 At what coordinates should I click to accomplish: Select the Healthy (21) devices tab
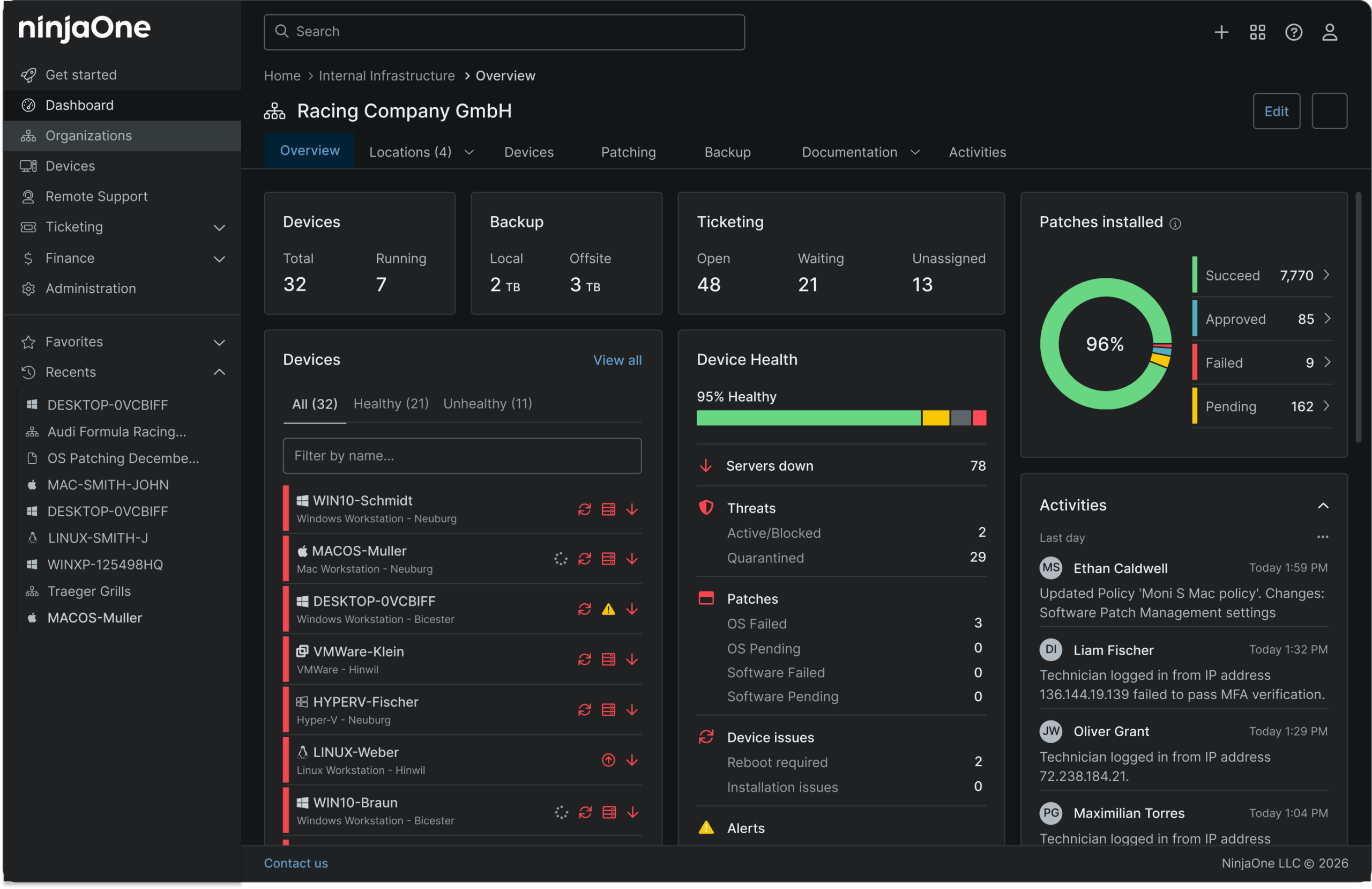(391, 403)
